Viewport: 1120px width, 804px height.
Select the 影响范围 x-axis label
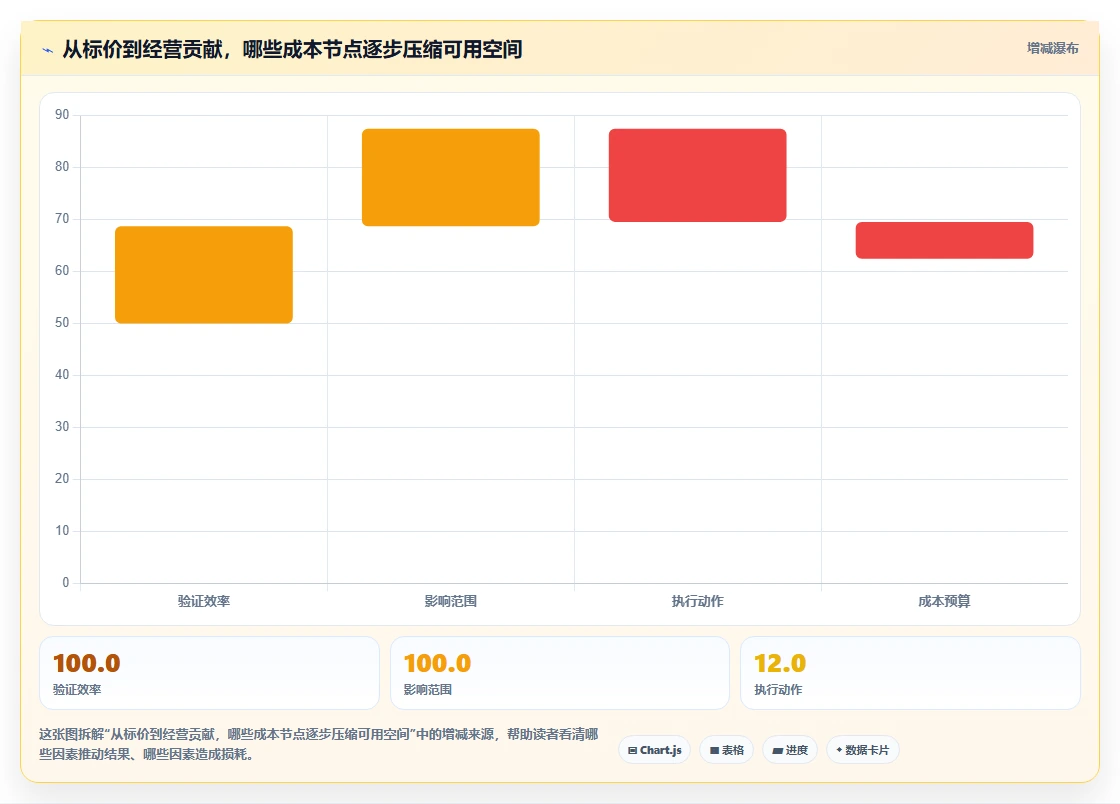coord(451,601)
